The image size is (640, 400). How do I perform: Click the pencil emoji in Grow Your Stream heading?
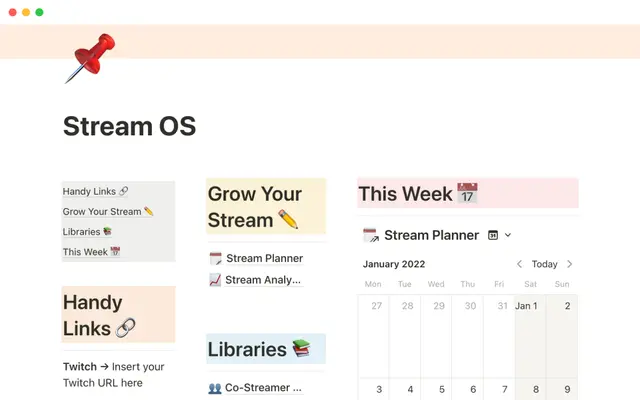click(x=289, y=220)
